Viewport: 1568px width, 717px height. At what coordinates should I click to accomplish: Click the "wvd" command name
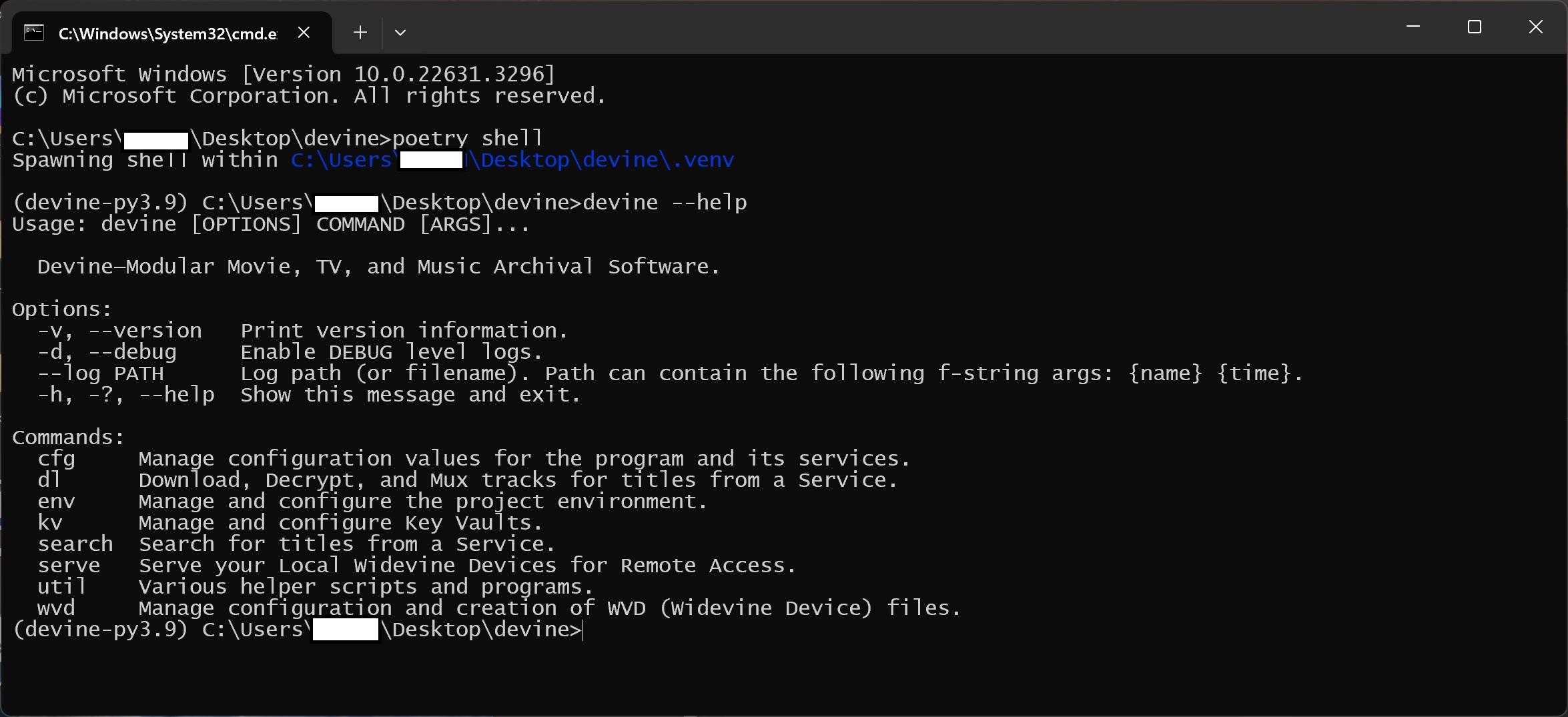pos(56,608)
